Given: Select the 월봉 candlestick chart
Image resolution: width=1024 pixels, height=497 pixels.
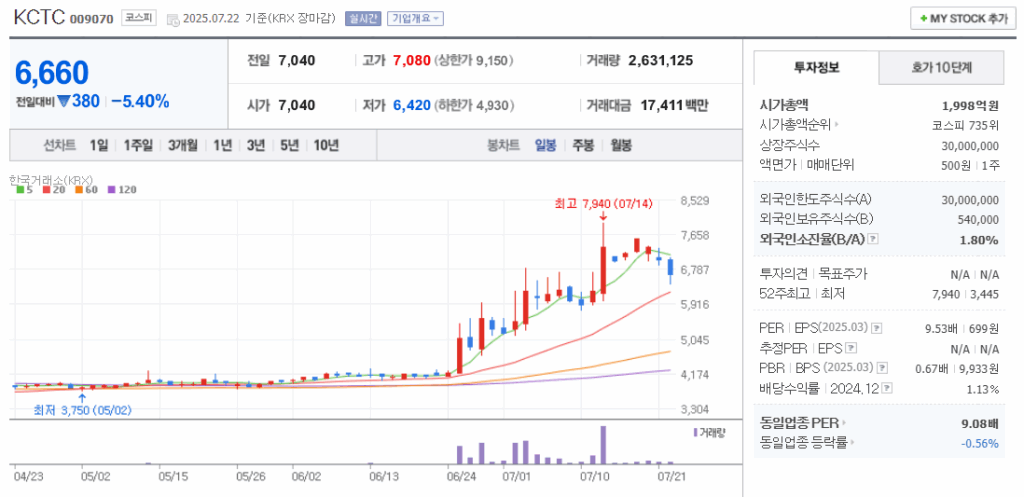Looking at the screenshot, I should pos(621,145).
